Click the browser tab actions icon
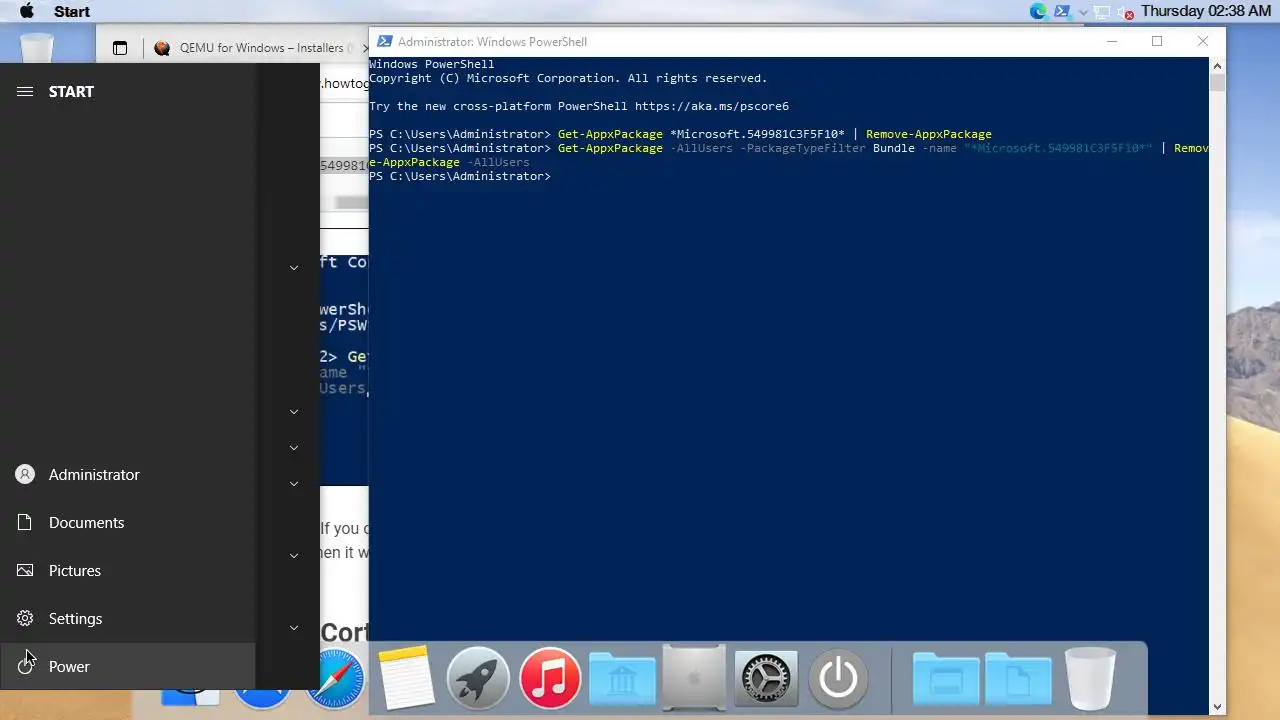 tap(120, 48)
